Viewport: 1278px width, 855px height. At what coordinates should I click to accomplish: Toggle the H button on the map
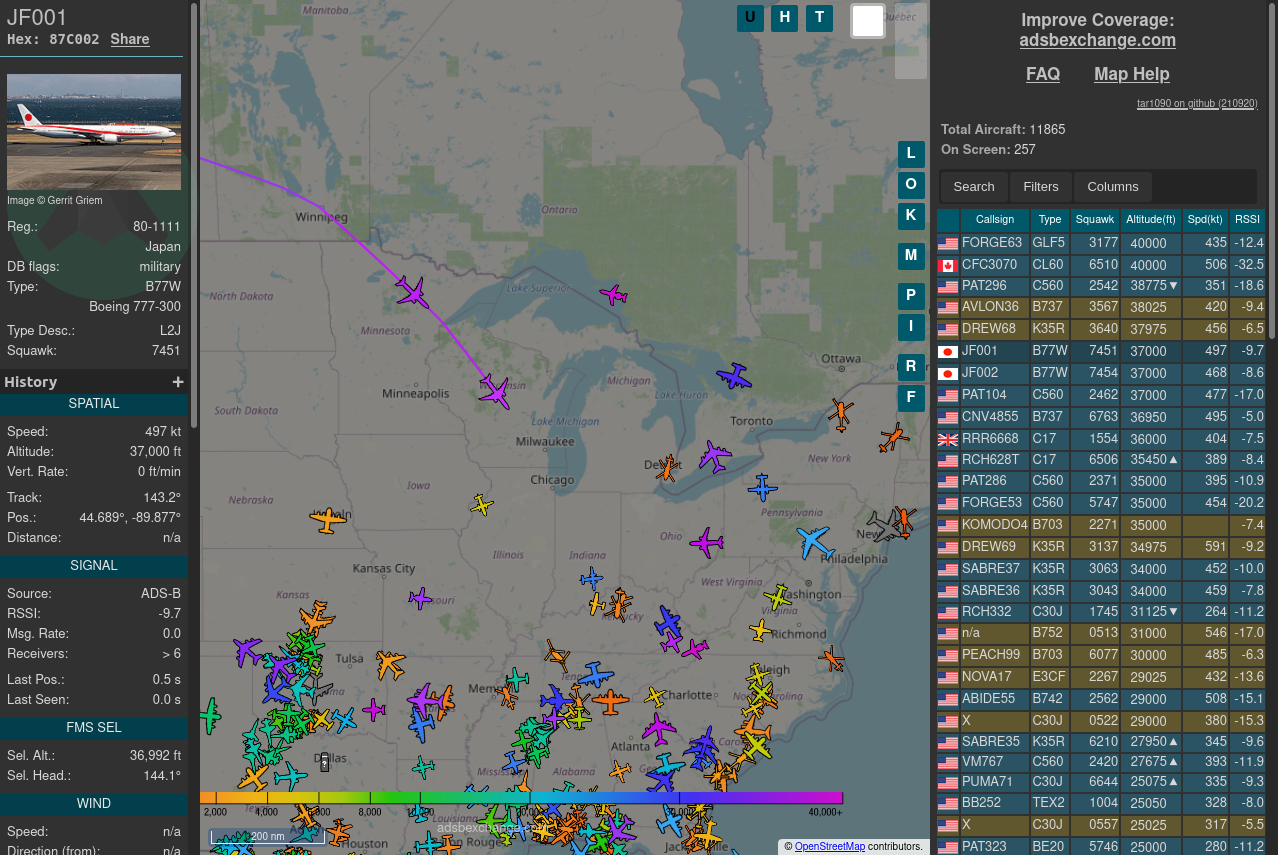785,17
